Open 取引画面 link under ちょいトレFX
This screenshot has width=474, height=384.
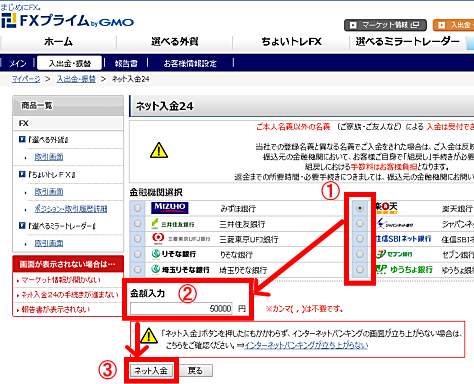pyautogui.click(x=49, y=192)
